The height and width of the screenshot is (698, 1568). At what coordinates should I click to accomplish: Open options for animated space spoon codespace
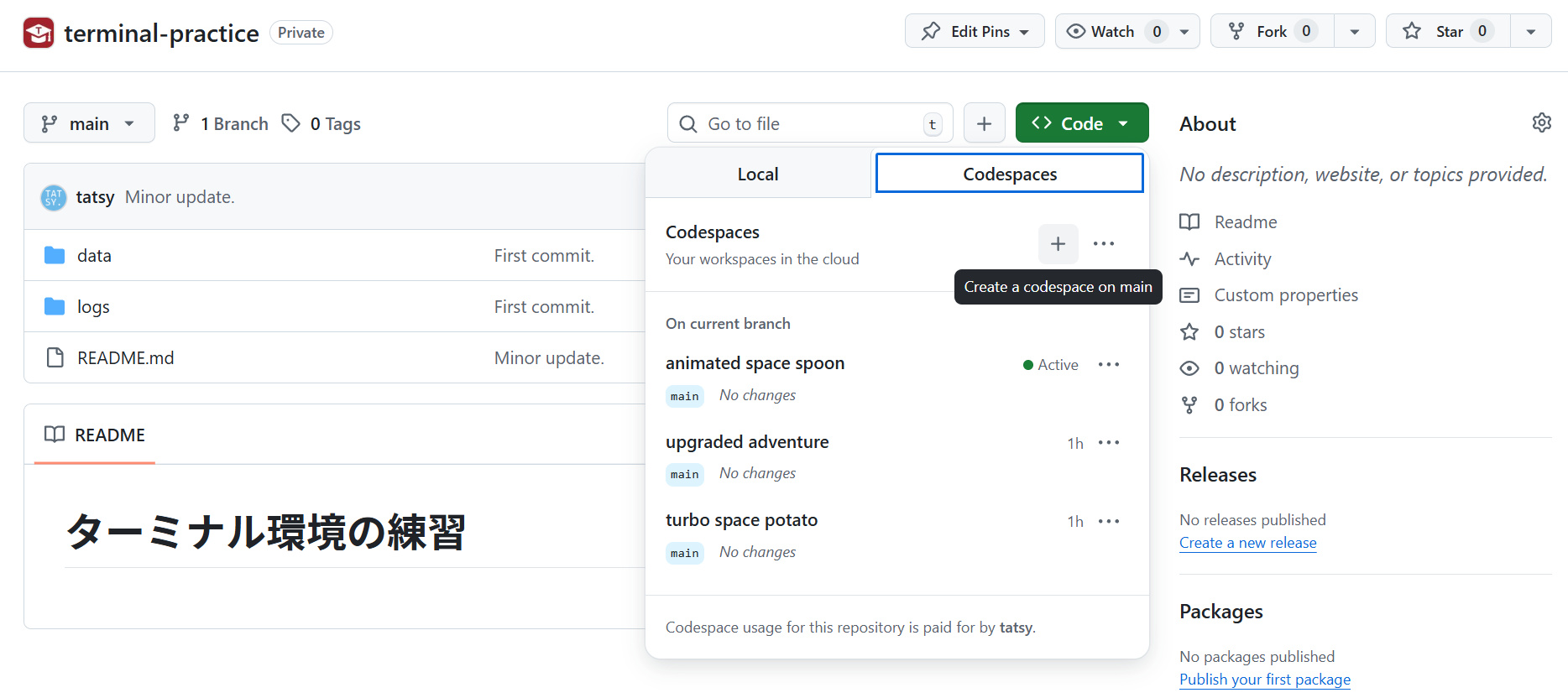[x=1109, y=365]
